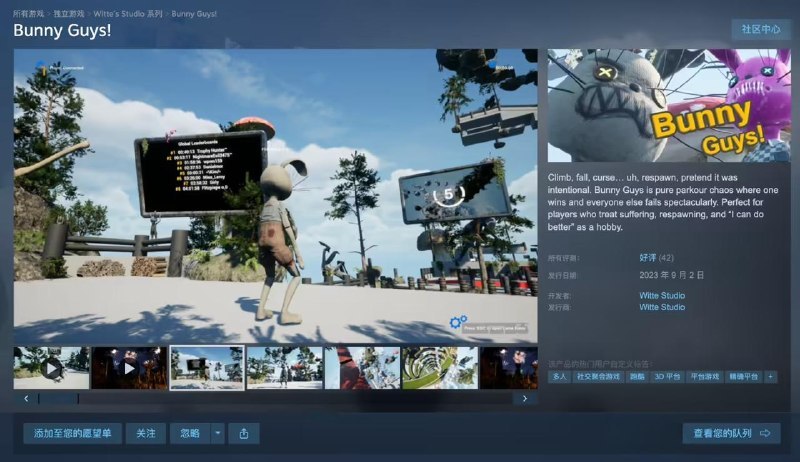Click the Bunny Guys! breadcrumb link
This screenshot has width=800, height=462.
tap(194, 14)
